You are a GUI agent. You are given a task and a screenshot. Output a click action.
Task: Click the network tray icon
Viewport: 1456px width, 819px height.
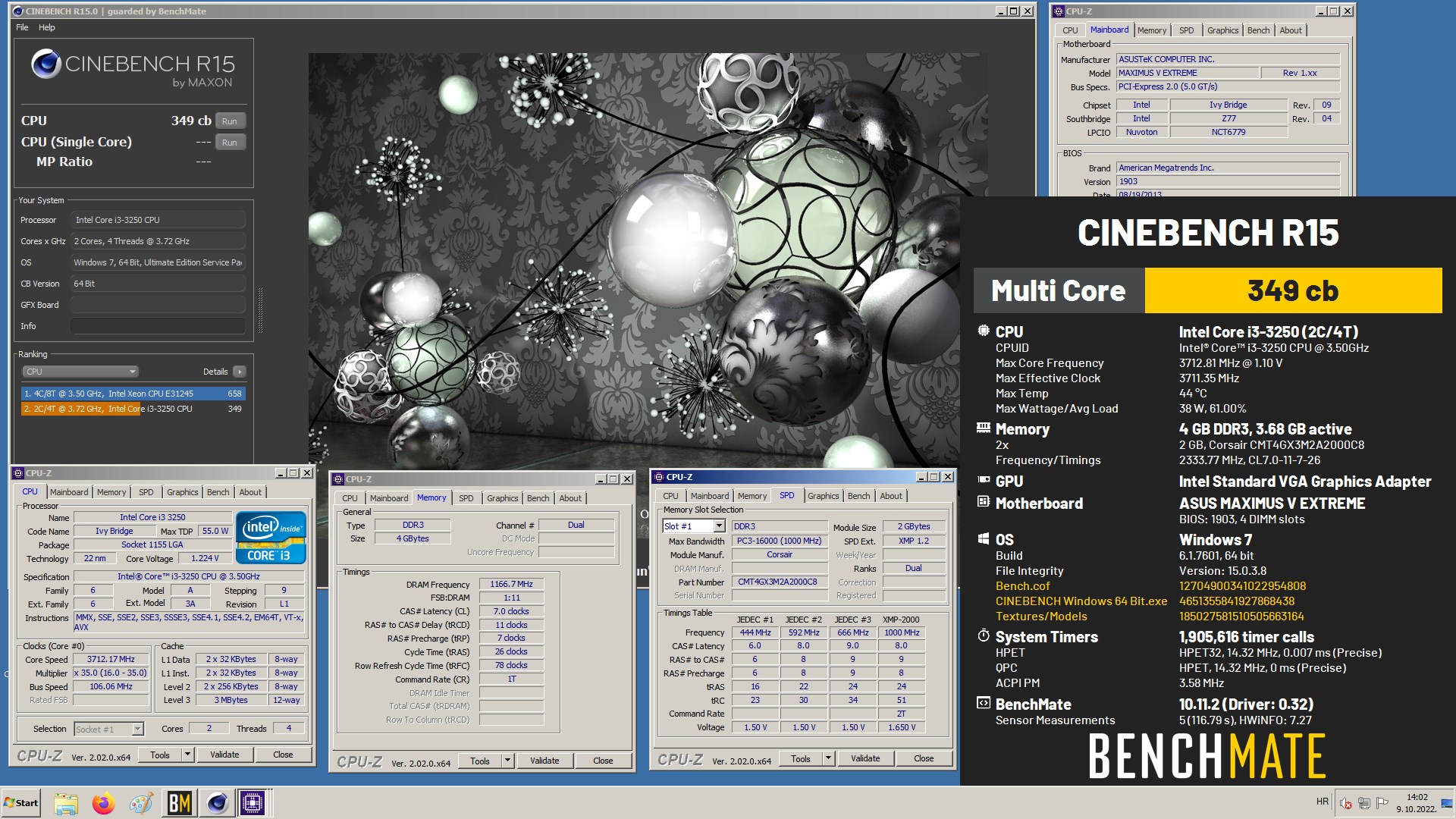pyautogui.click(x=1363, y=803)
